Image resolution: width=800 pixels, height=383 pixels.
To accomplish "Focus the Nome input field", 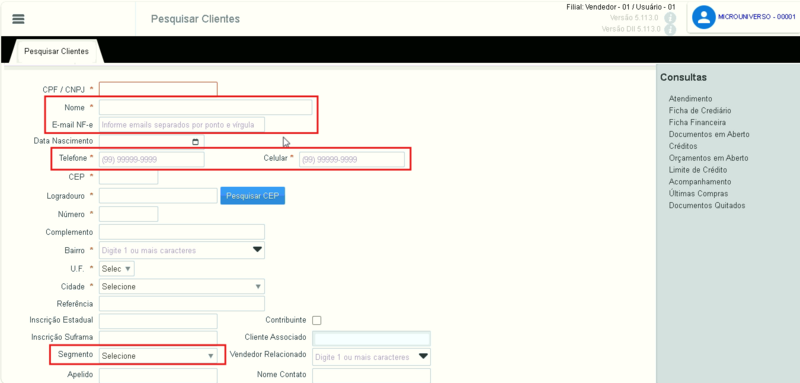I will (x=206, y=107).
